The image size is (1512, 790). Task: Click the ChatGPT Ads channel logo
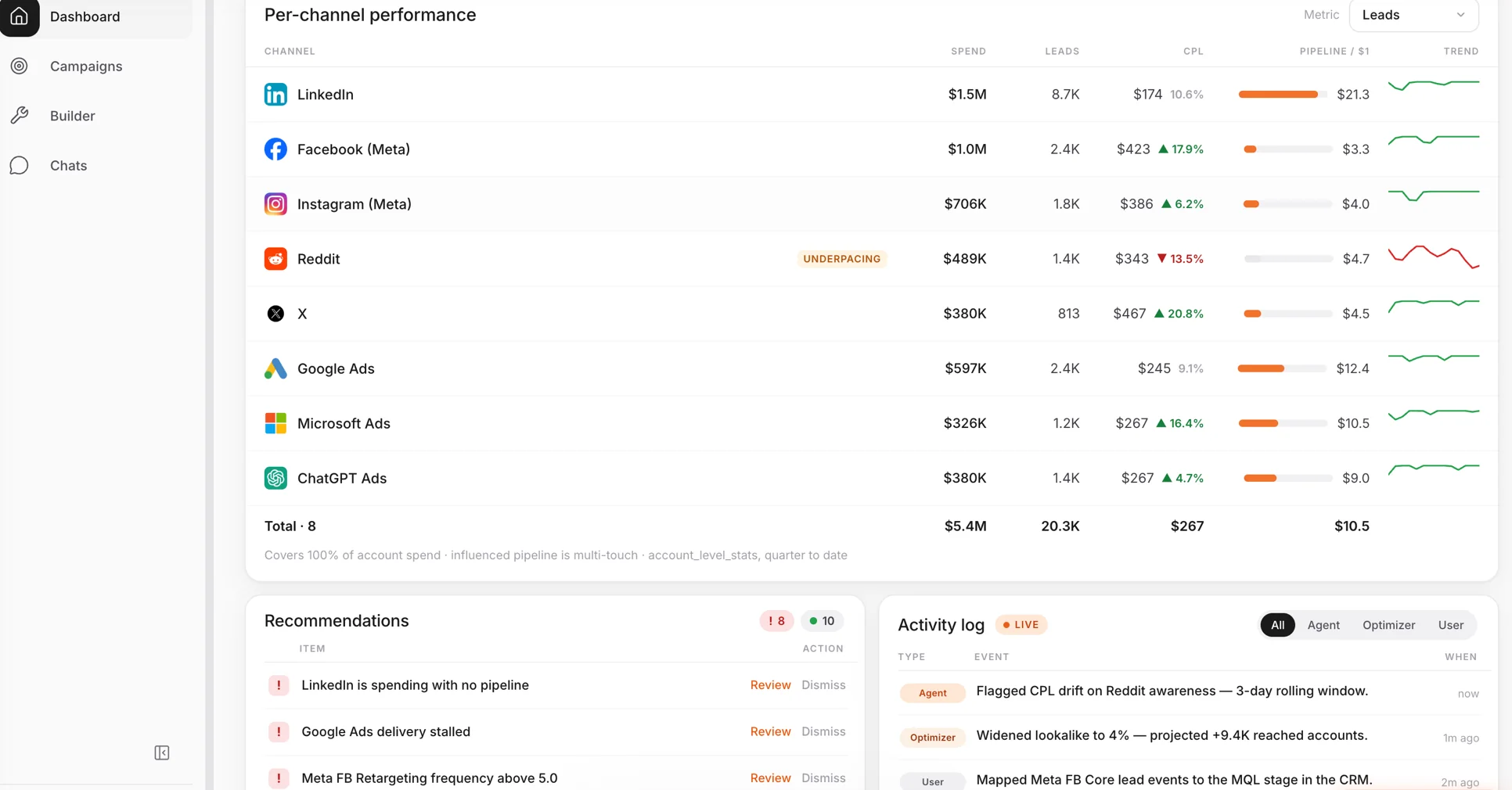pyautogui.click(x=275, y=478)
